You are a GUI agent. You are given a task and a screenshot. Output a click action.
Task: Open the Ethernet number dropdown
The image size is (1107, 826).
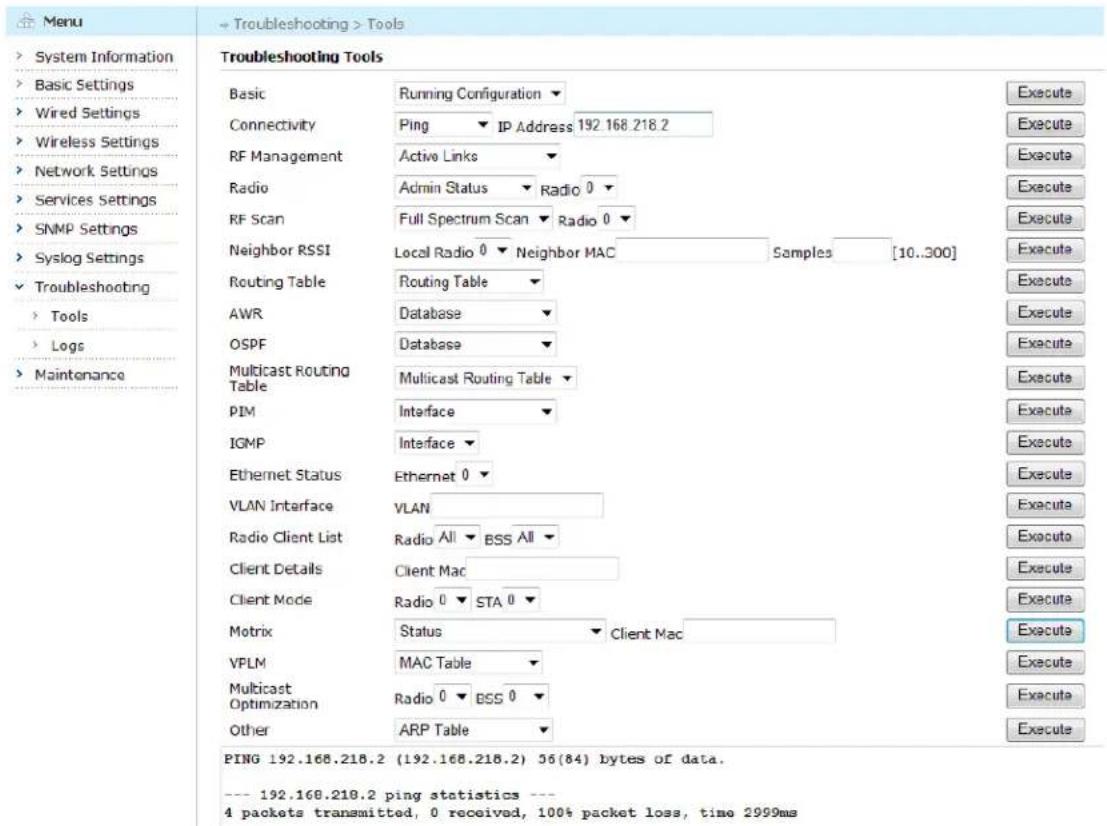tap(474, 475)
